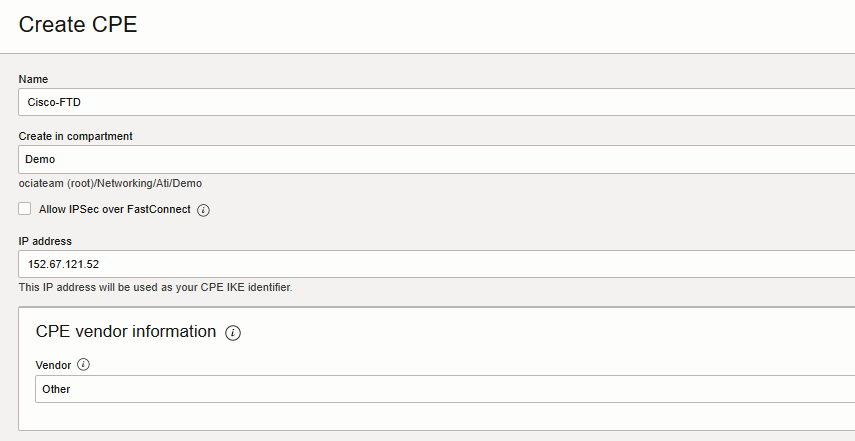Click the Create CPE page heading
Screen dimensions: 855x441
coord(78,25)
